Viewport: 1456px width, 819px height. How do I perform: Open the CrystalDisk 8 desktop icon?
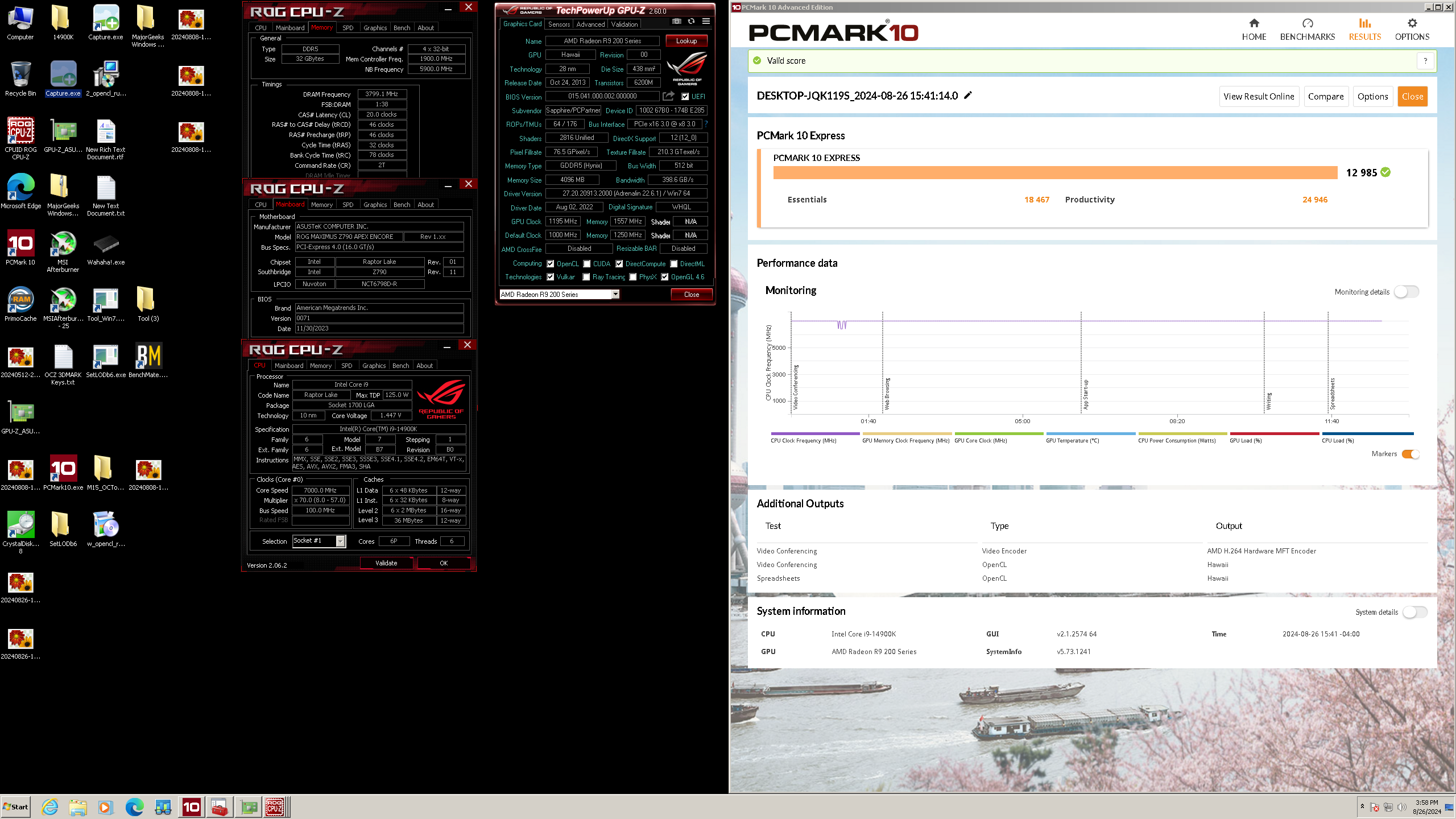[20, 532]
